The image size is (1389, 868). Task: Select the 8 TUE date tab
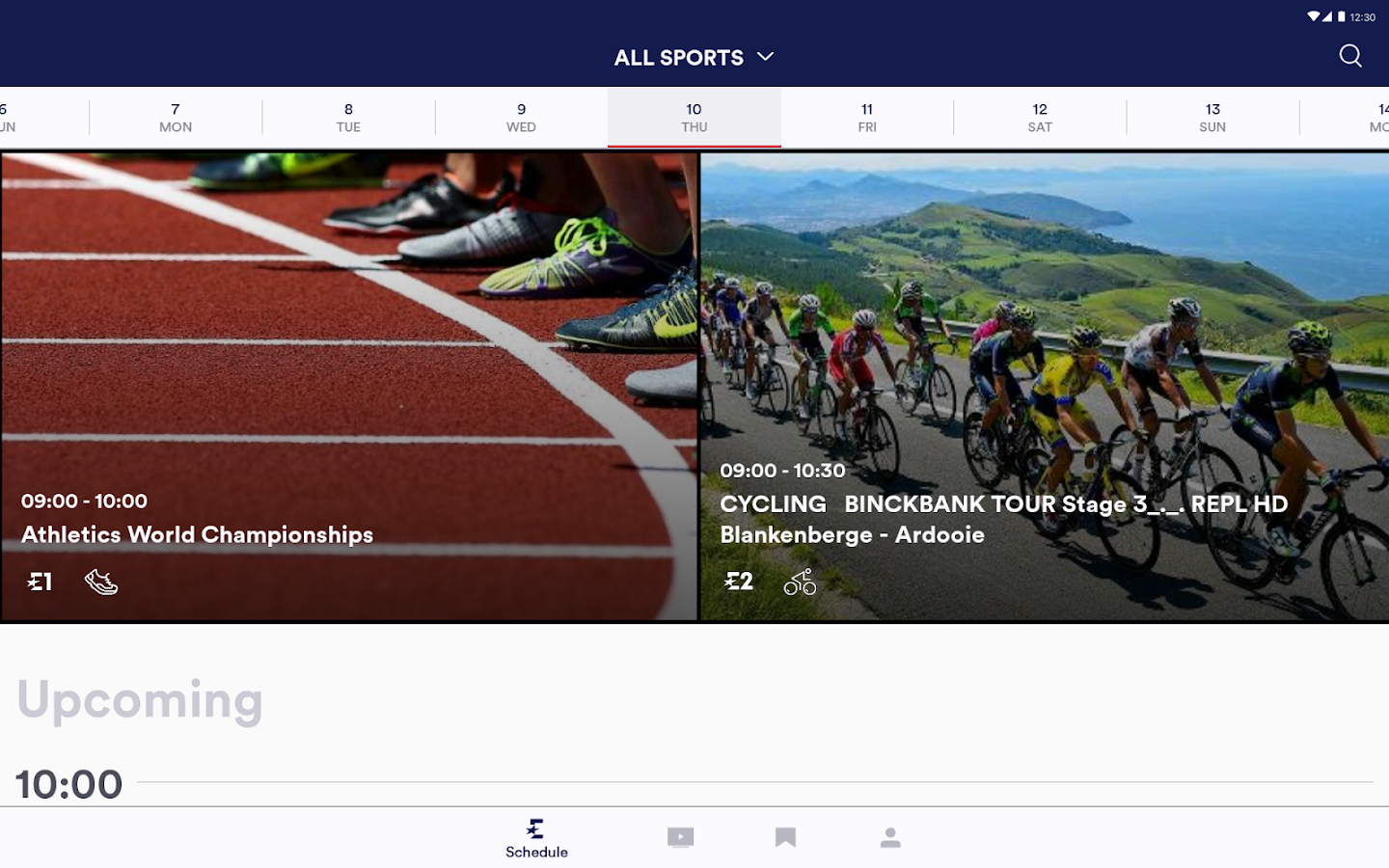click(x=348, y=118)
